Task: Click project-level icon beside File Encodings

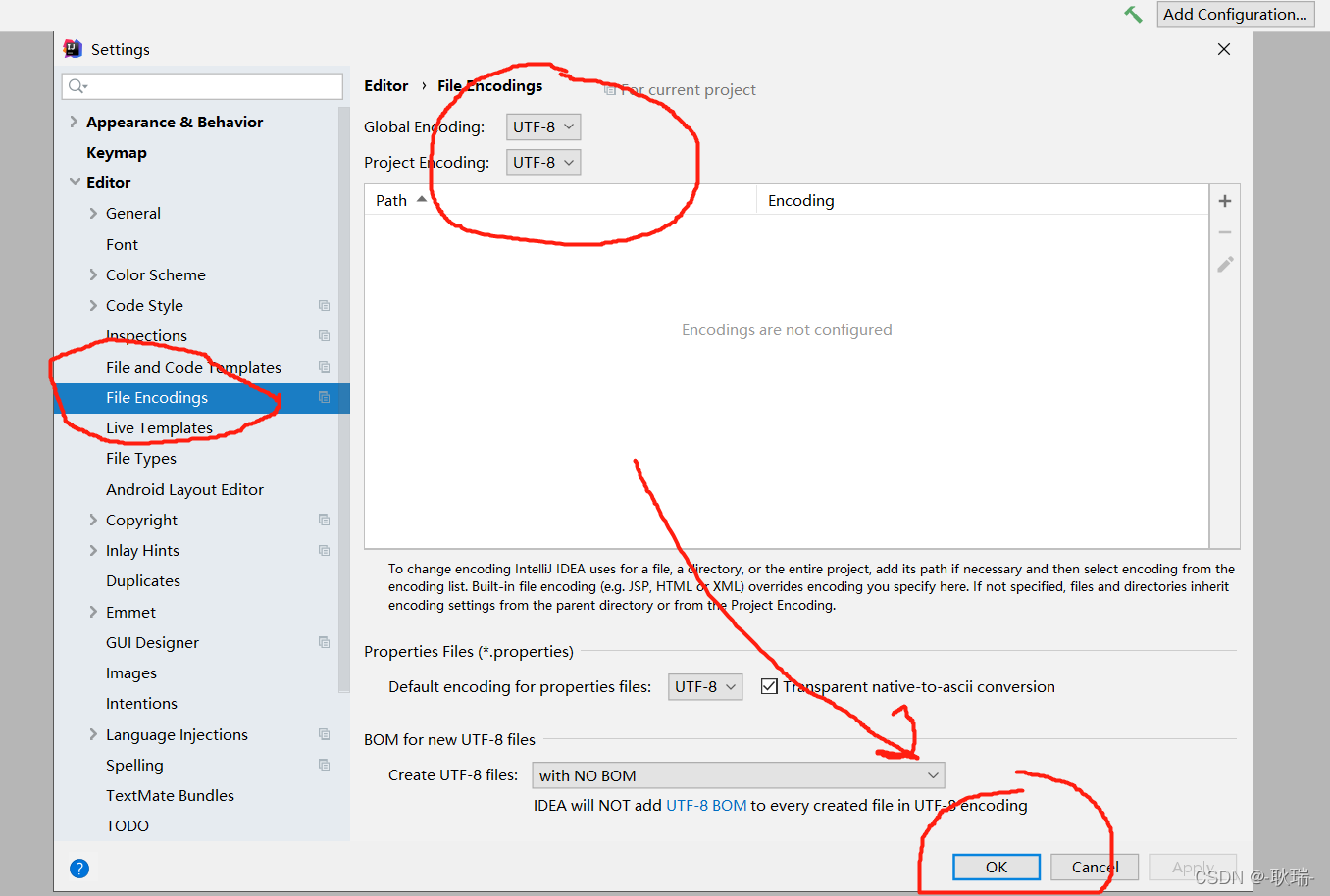Action: click(x=324, y=397)
